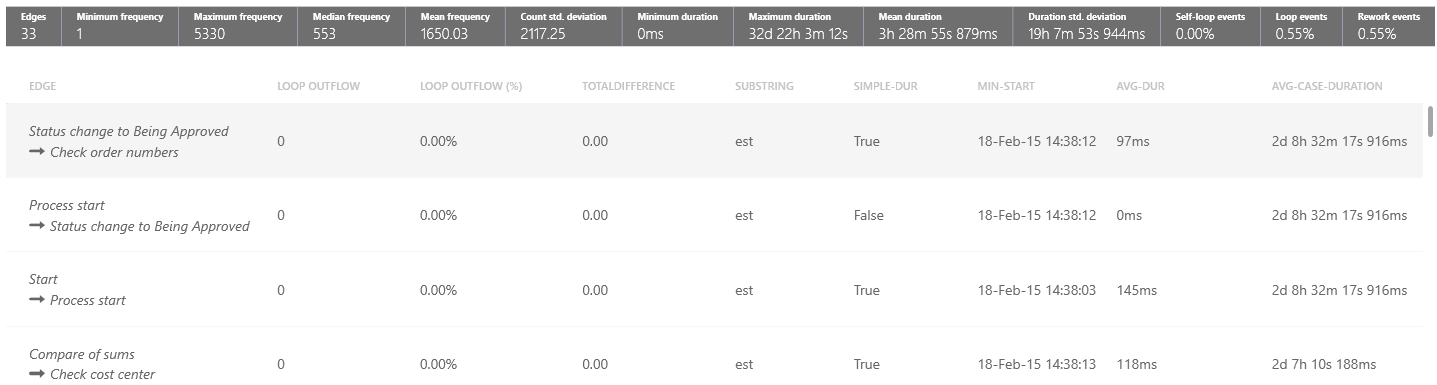Select the Start to Process start row

[714, 290]
